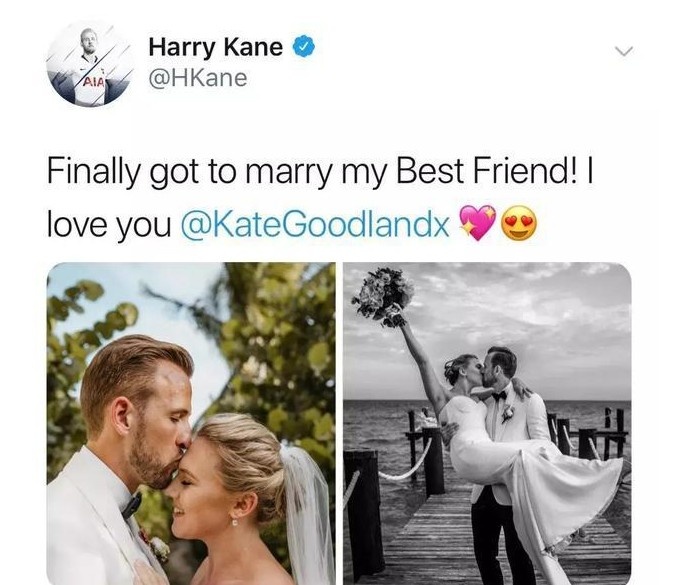Click the blue verified badge
Viewport: 680px width, 585px height.
tap(304, 47)
